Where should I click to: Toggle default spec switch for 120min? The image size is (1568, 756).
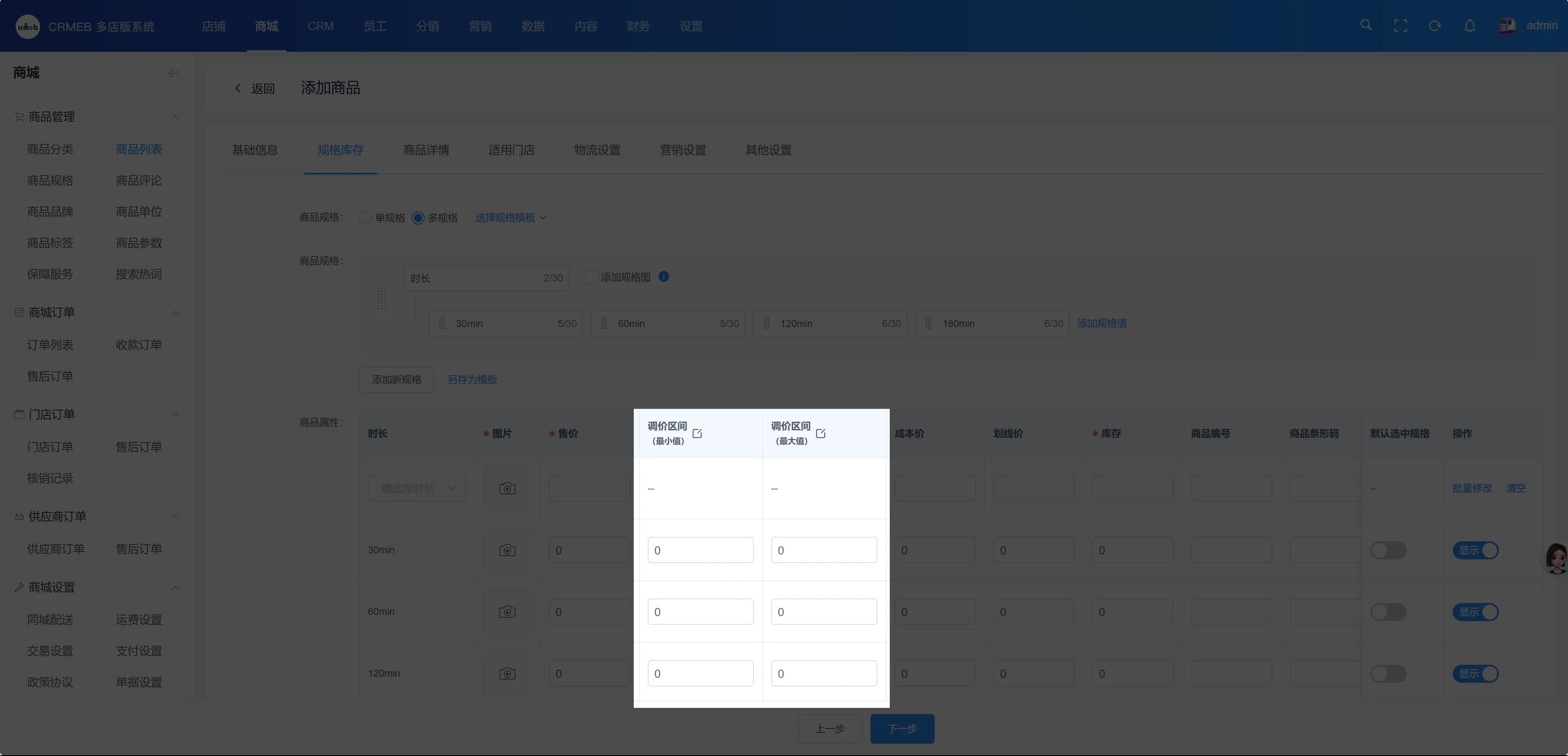coord(1388,673)
